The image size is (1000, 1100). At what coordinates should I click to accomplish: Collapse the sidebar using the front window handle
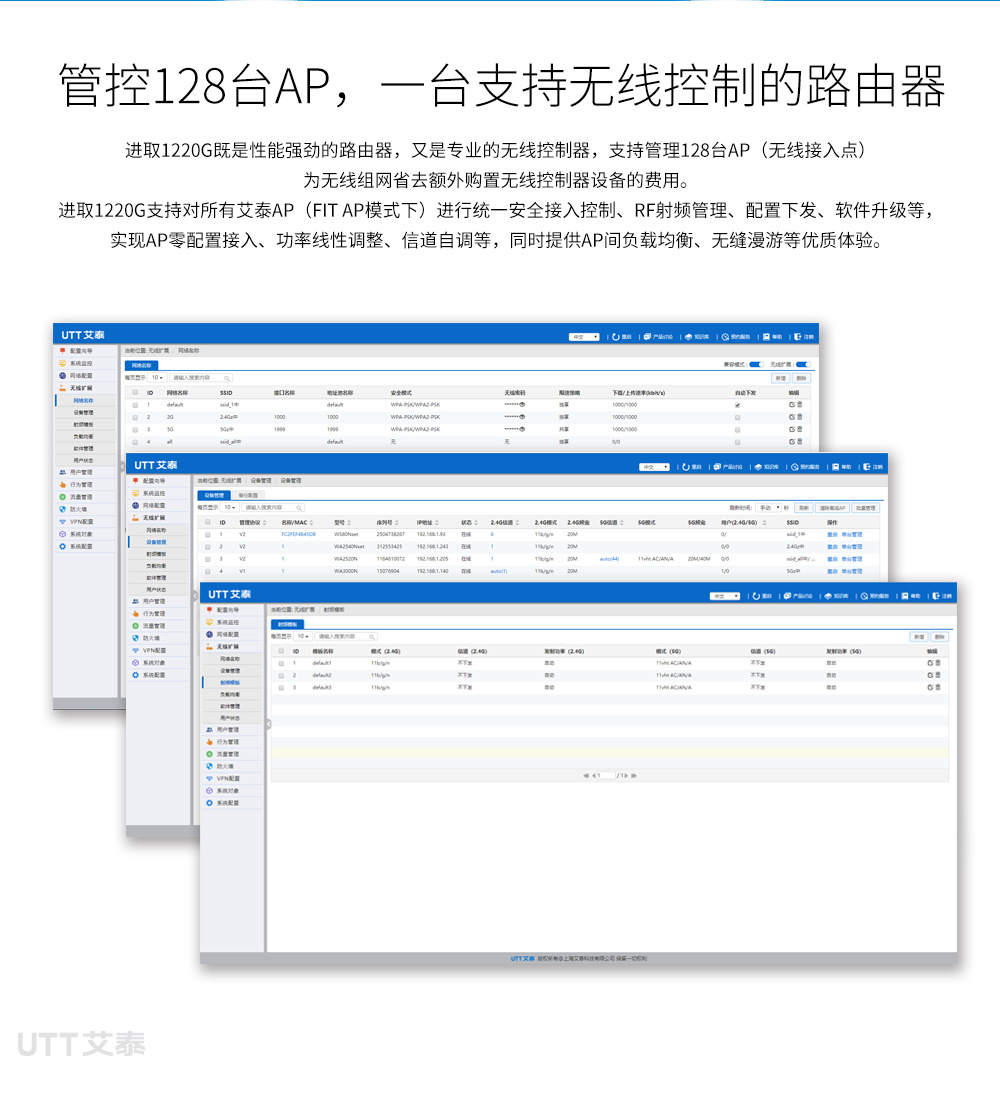(x=268, y=725)
